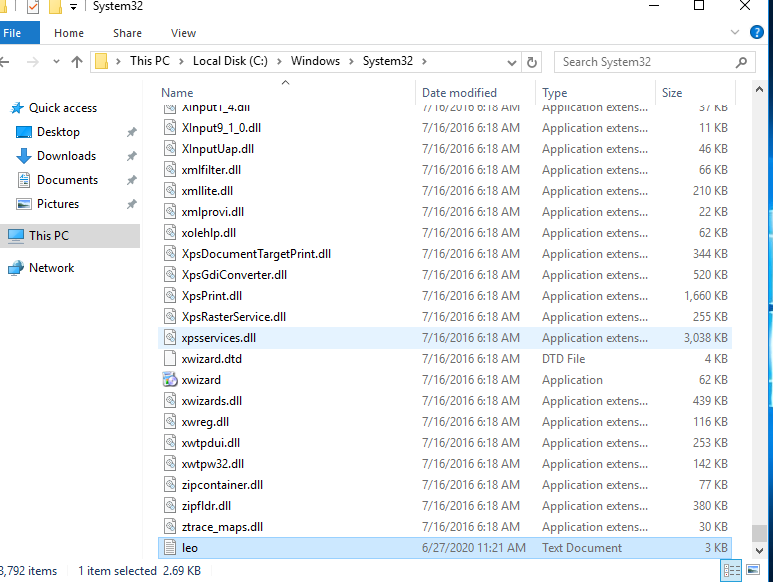Click the Local Disk (C:) breadcrumb
Screen dimensions: 773x582
(x=230, y=61)
